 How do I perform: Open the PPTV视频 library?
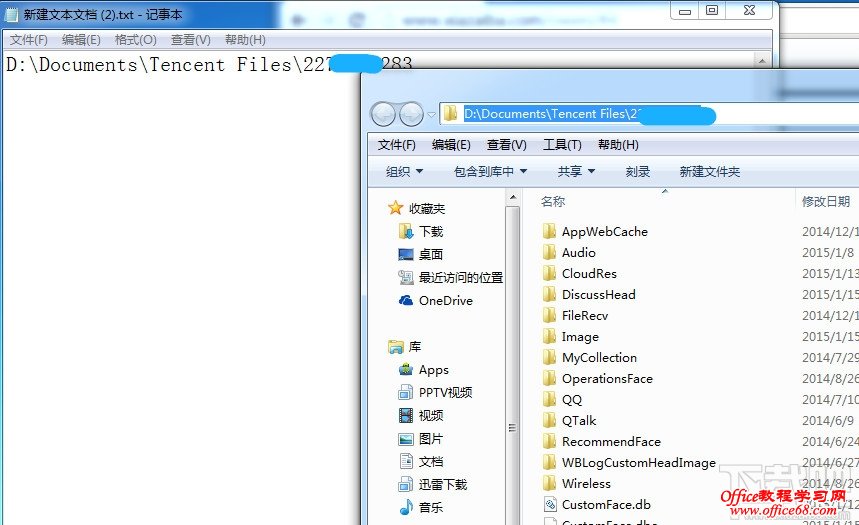[445, 392]
